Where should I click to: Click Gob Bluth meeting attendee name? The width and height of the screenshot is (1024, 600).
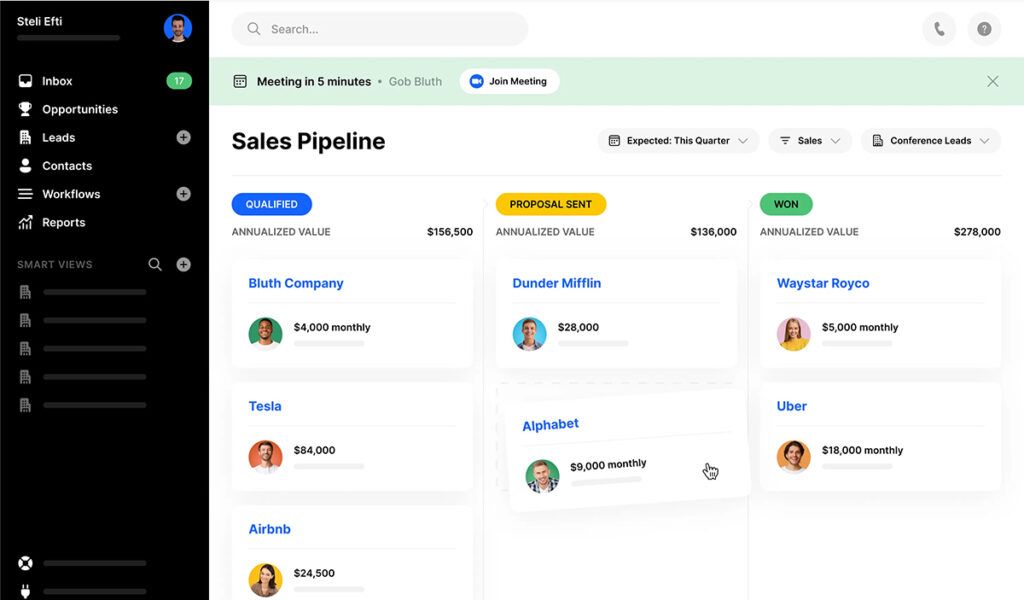415,82
